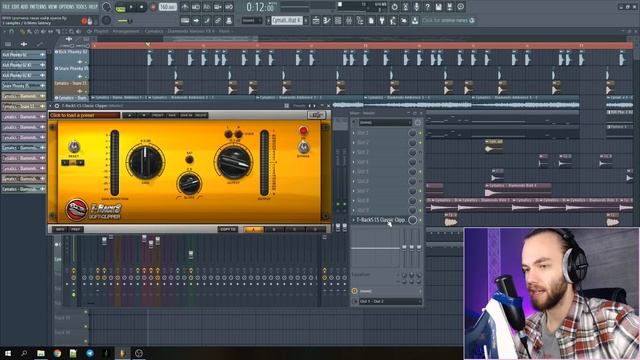Image resolution: width=640 pixels, height=360 pixels.
Task: Click the PRESET button in T-RackS
Action: (158, 116)
